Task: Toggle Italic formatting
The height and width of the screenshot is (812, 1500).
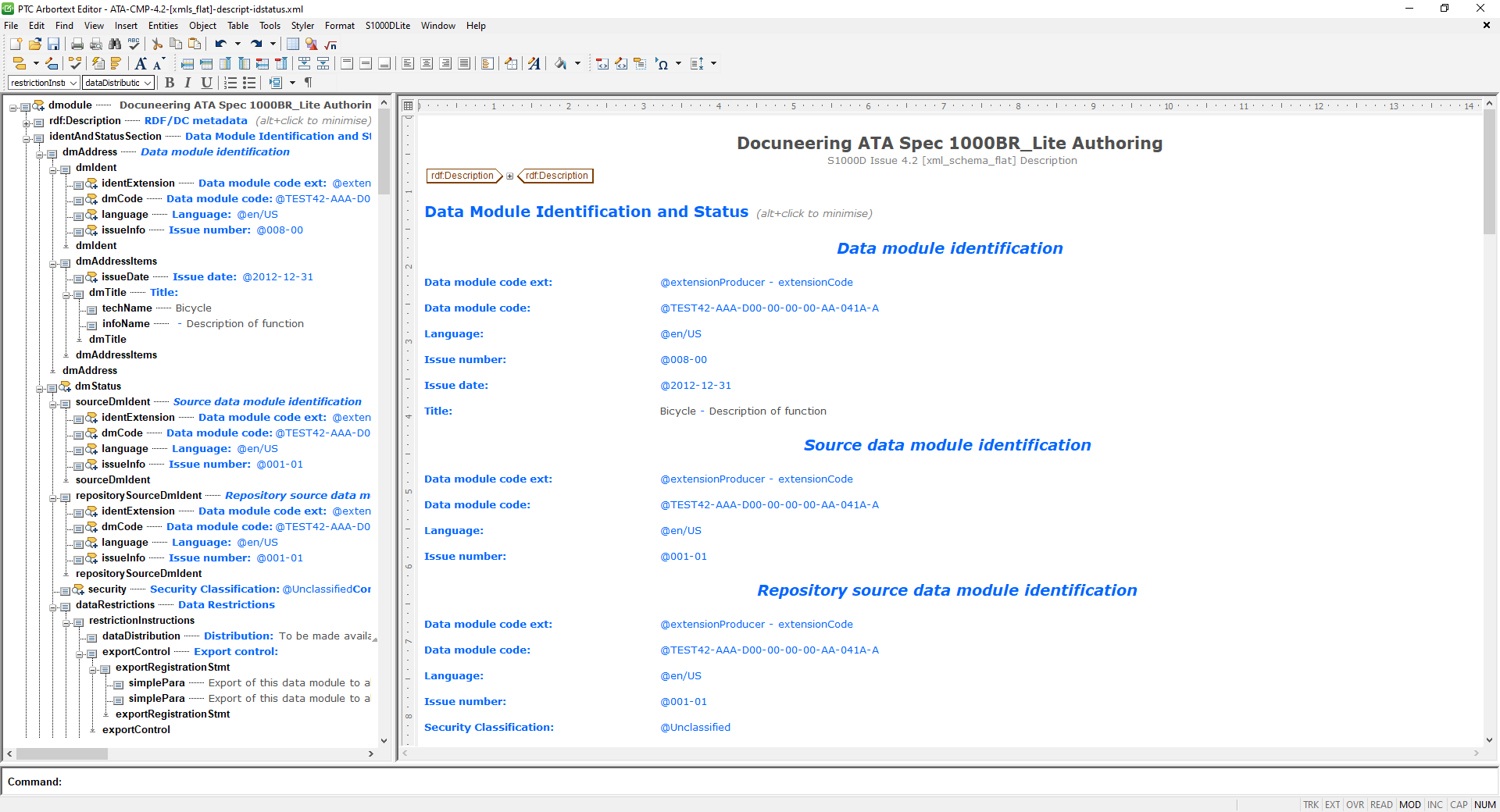Action: [187, 82]
